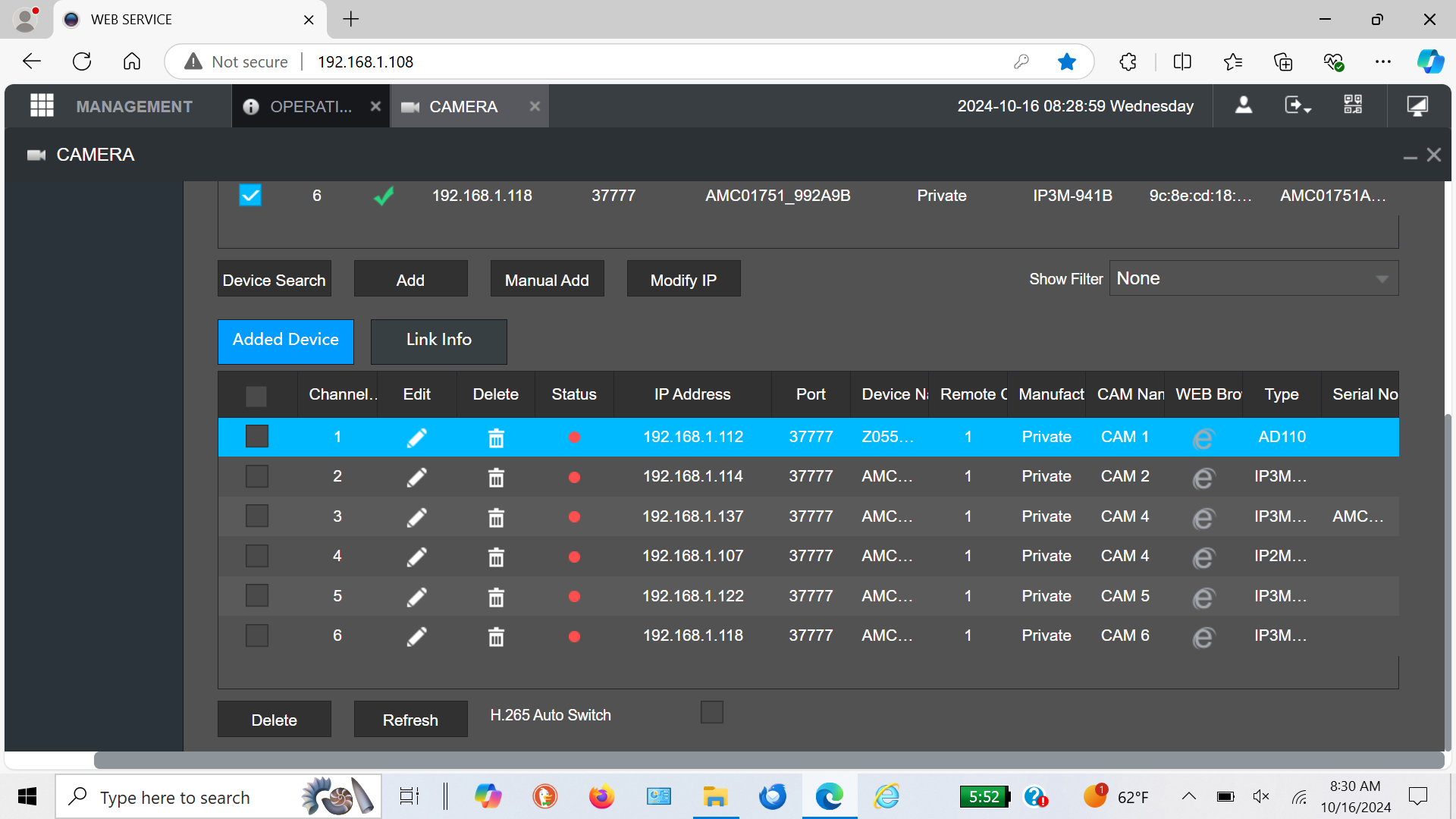
Task: Check the box for channel 1
Action: (x=257, y=437)
